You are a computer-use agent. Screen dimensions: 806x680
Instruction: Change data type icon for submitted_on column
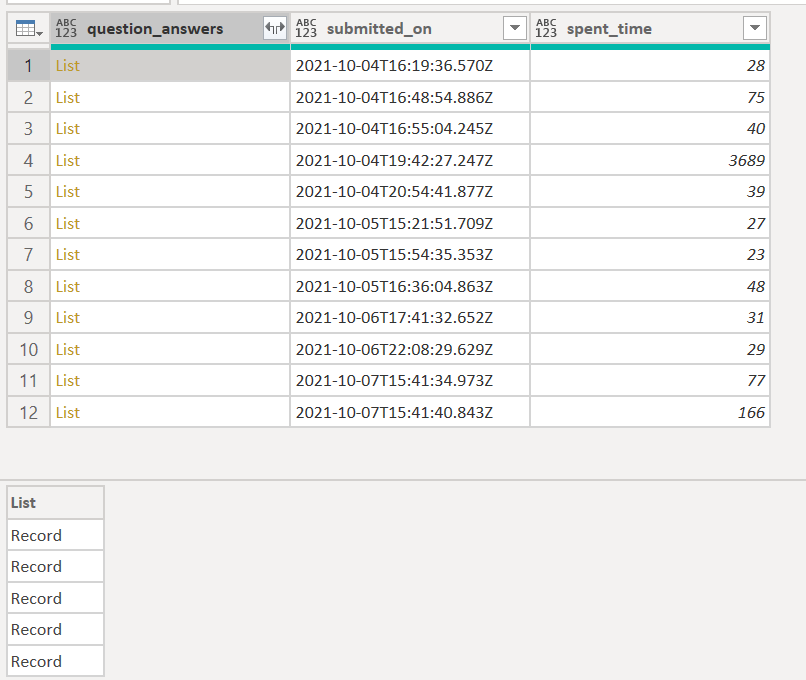[306, 28]
